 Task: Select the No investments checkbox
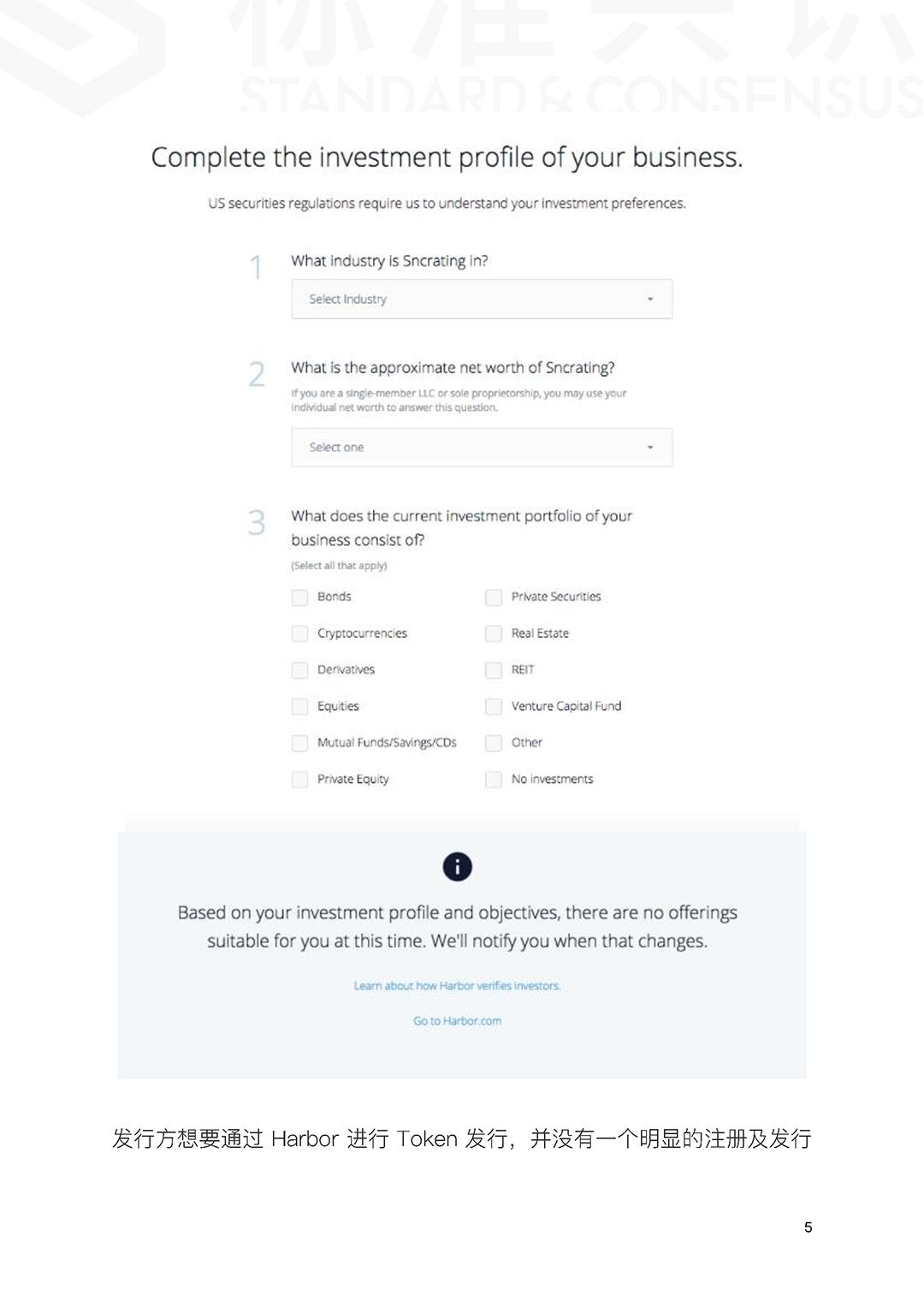(494, 780)
